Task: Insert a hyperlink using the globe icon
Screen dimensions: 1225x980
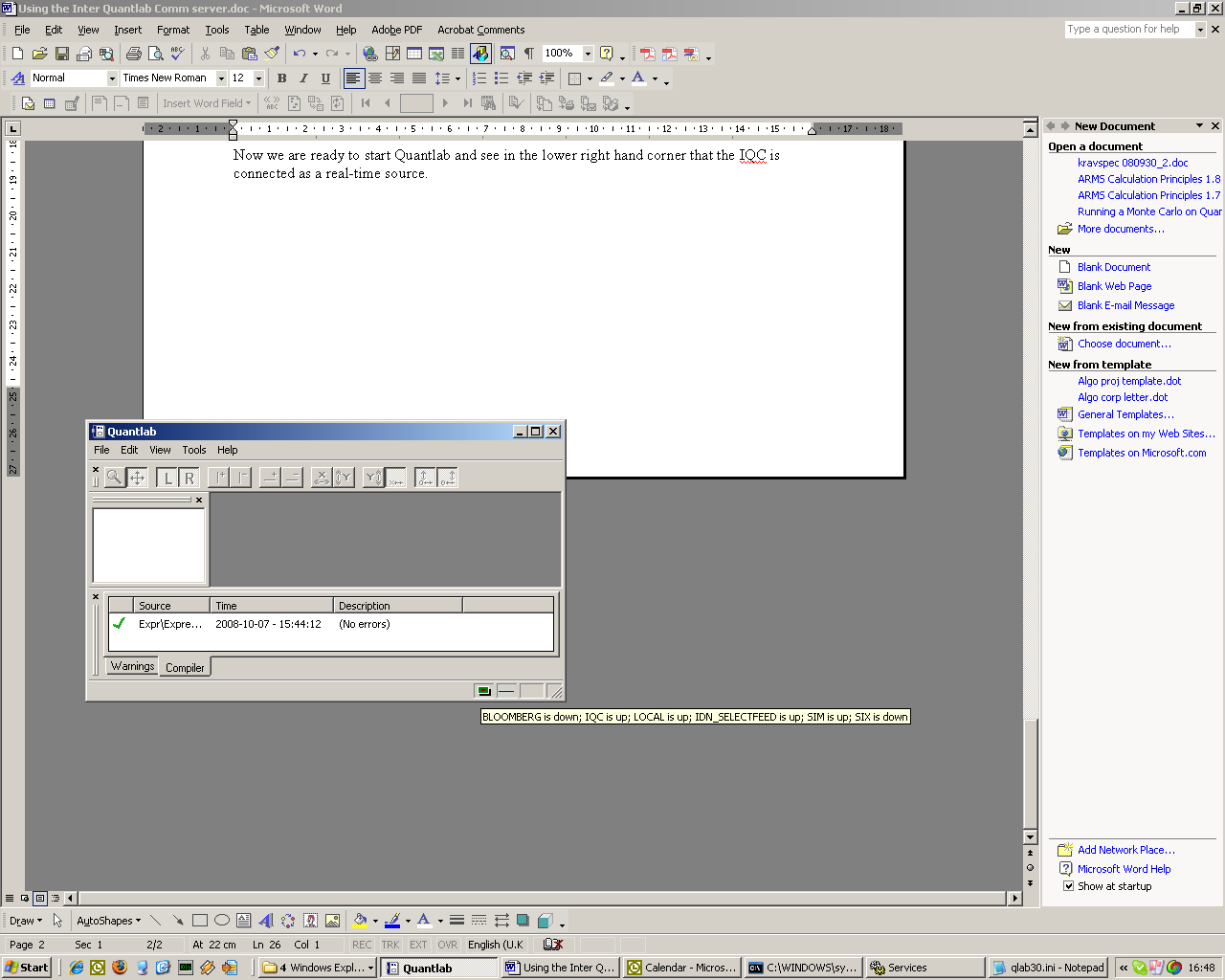Action: 370,54
